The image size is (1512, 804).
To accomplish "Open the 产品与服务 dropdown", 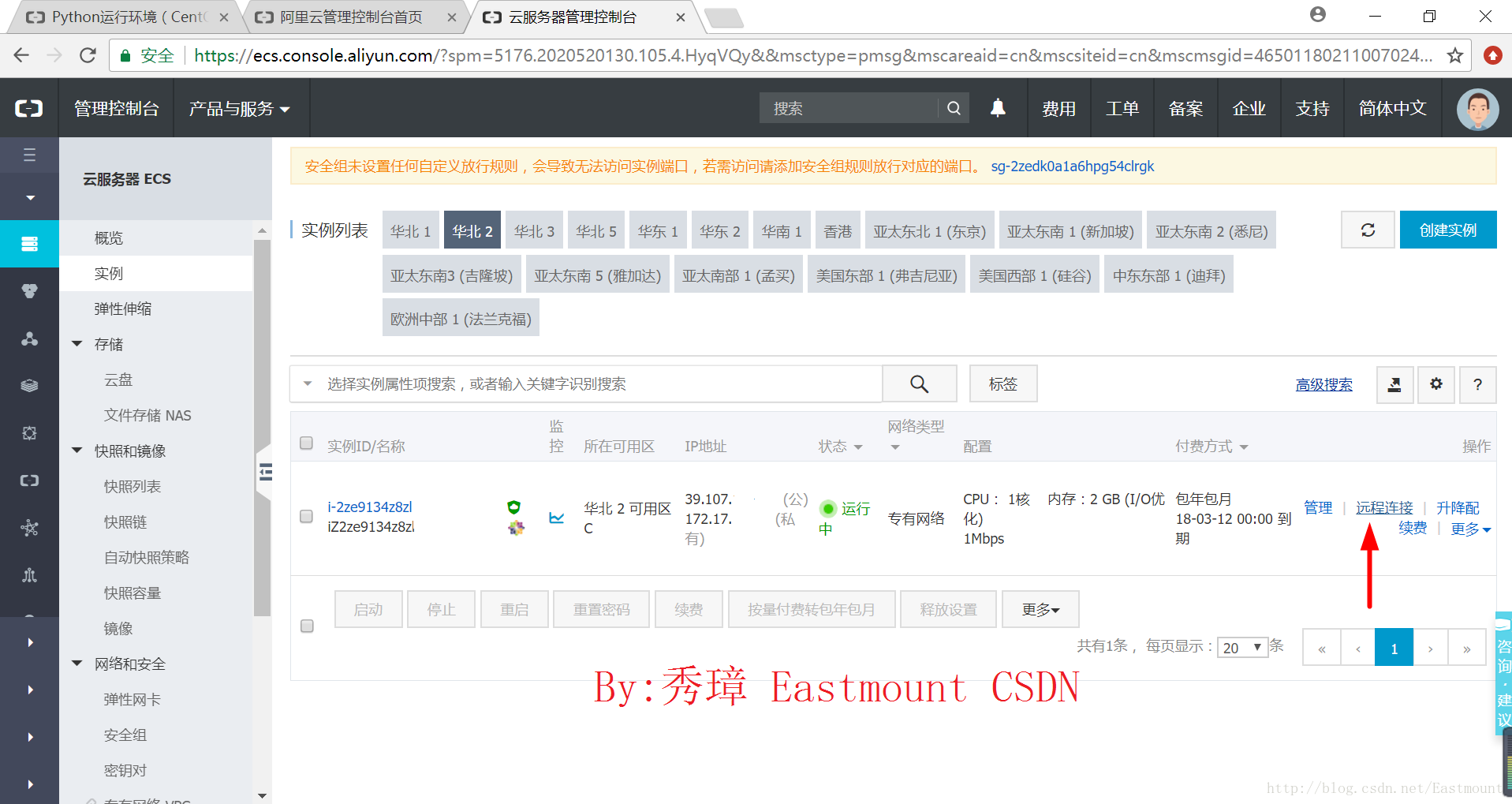I will pos(239,109).
